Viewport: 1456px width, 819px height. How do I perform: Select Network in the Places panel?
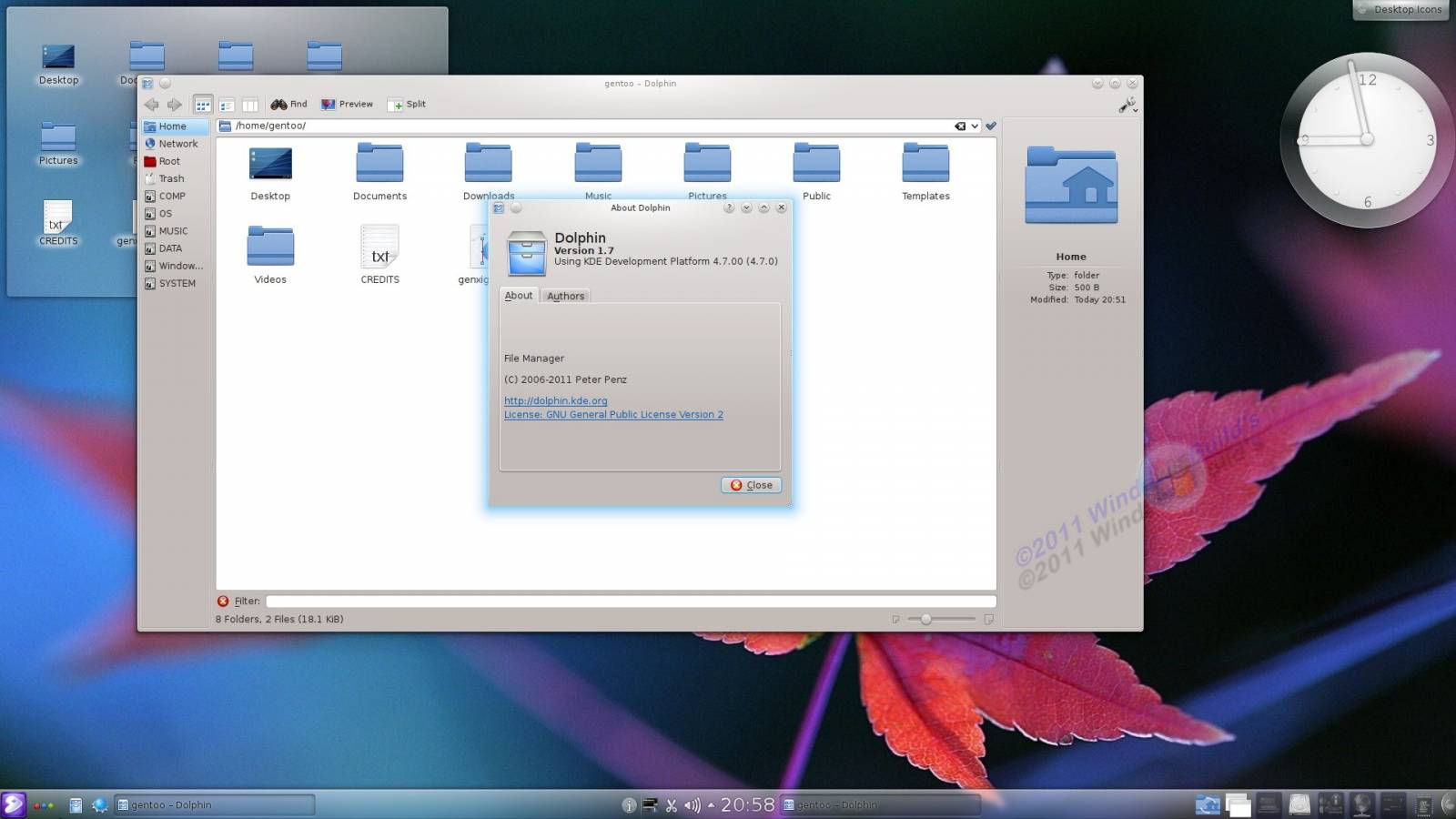click(x=176, y=144)
